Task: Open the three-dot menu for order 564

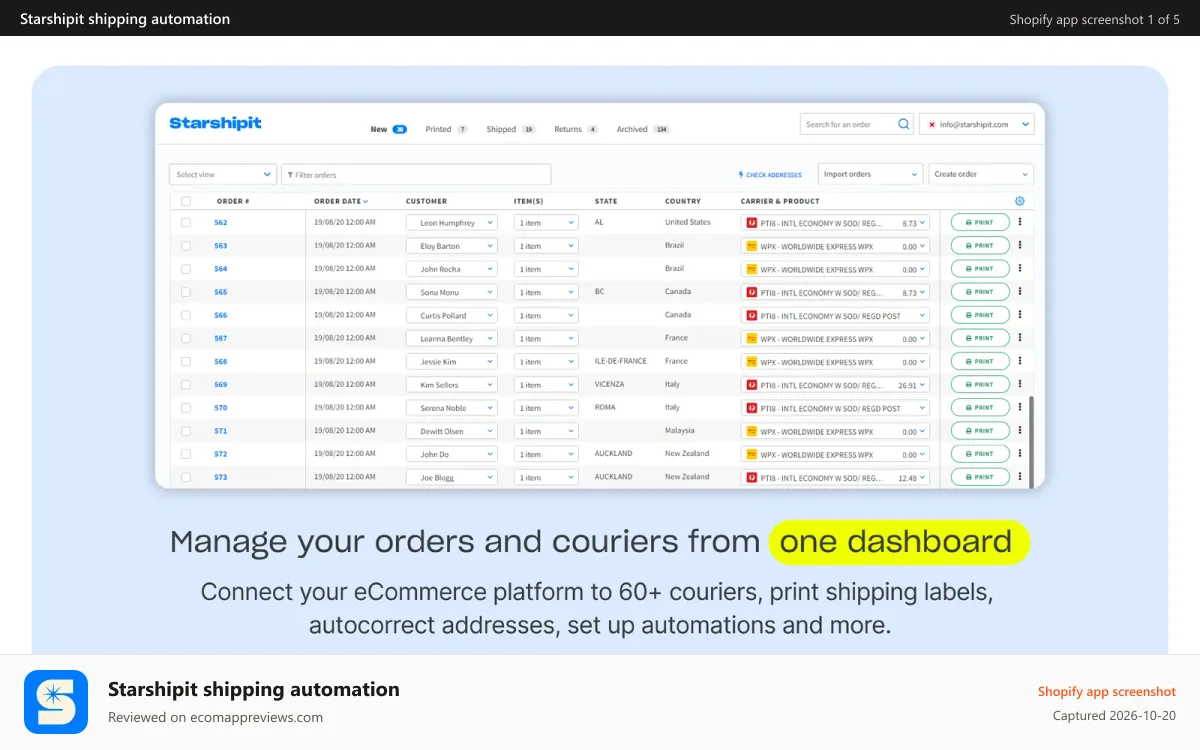Action: click(1020, 268)
